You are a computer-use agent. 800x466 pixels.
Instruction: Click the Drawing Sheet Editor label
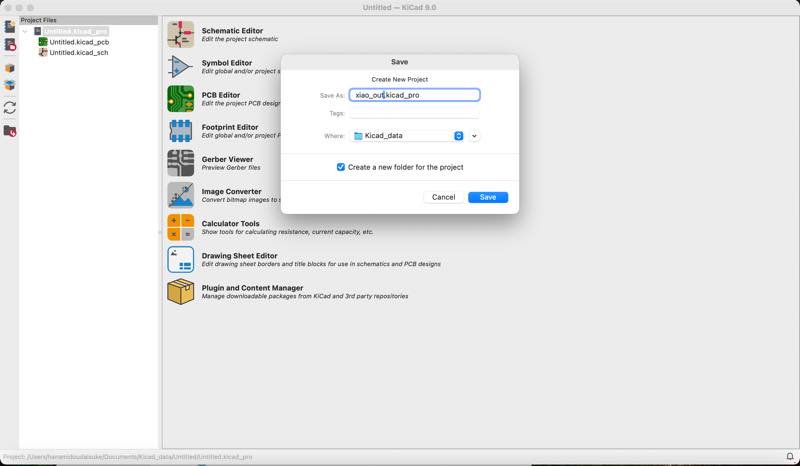239,256
